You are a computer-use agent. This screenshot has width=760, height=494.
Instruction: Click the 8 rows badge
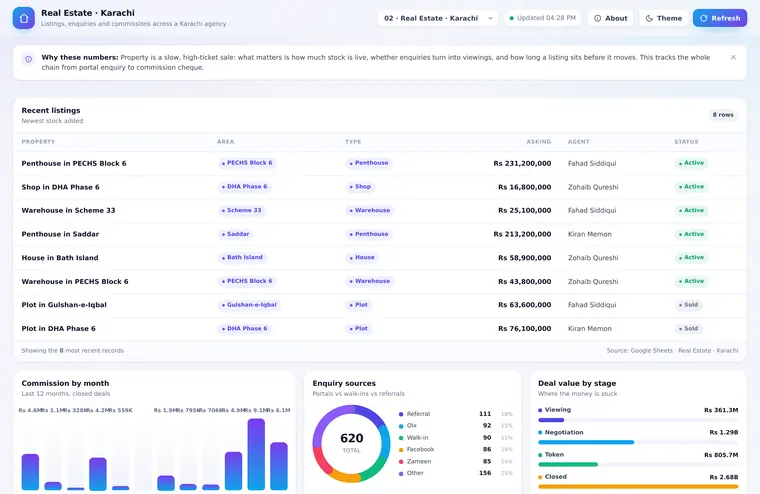click(x=723, y=115)
